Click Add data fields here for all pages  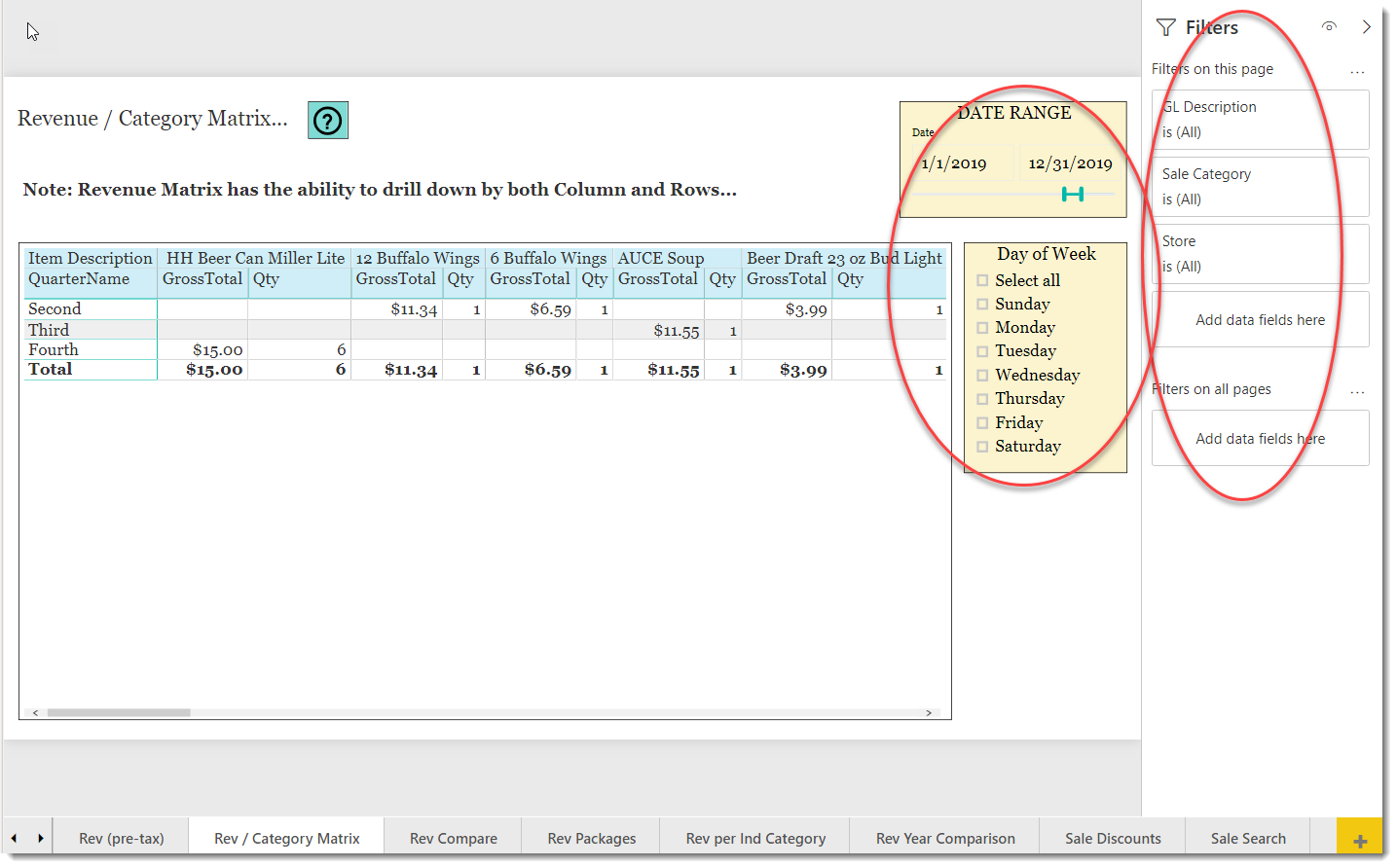coord(1260,439)
